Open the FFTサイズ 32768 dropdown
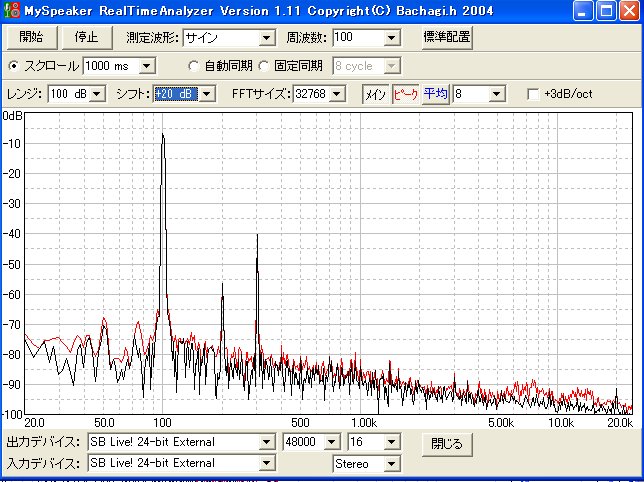 (337, 94)
